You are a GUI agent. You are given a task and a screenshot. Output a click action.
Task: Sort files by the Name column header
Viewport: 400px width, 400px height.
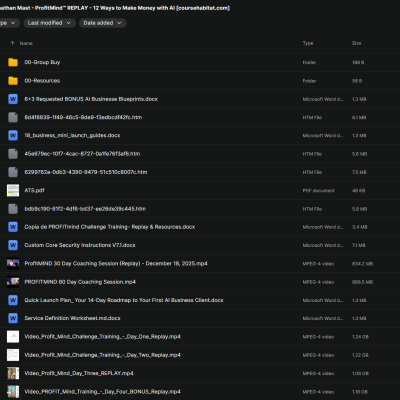(x=26, y=43)
